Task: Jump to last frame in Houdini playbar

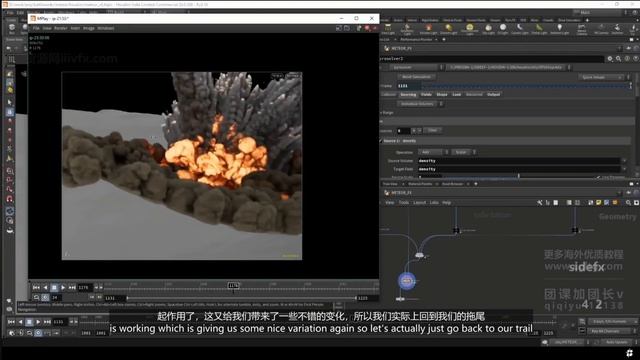Action: [47, 322]
